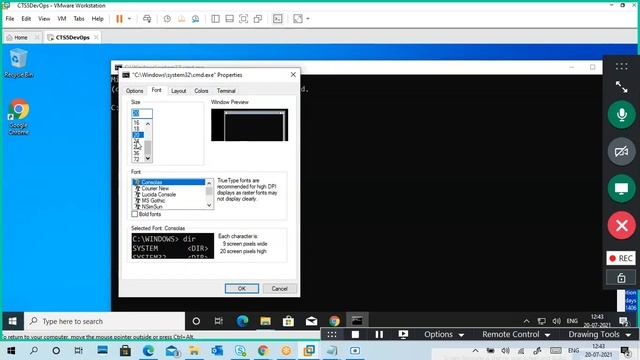Viewport: 640px width, 360px height.
Task: Open File Explorer in guest taskbar
Action: pyautogui.click(x=265, y=321)
